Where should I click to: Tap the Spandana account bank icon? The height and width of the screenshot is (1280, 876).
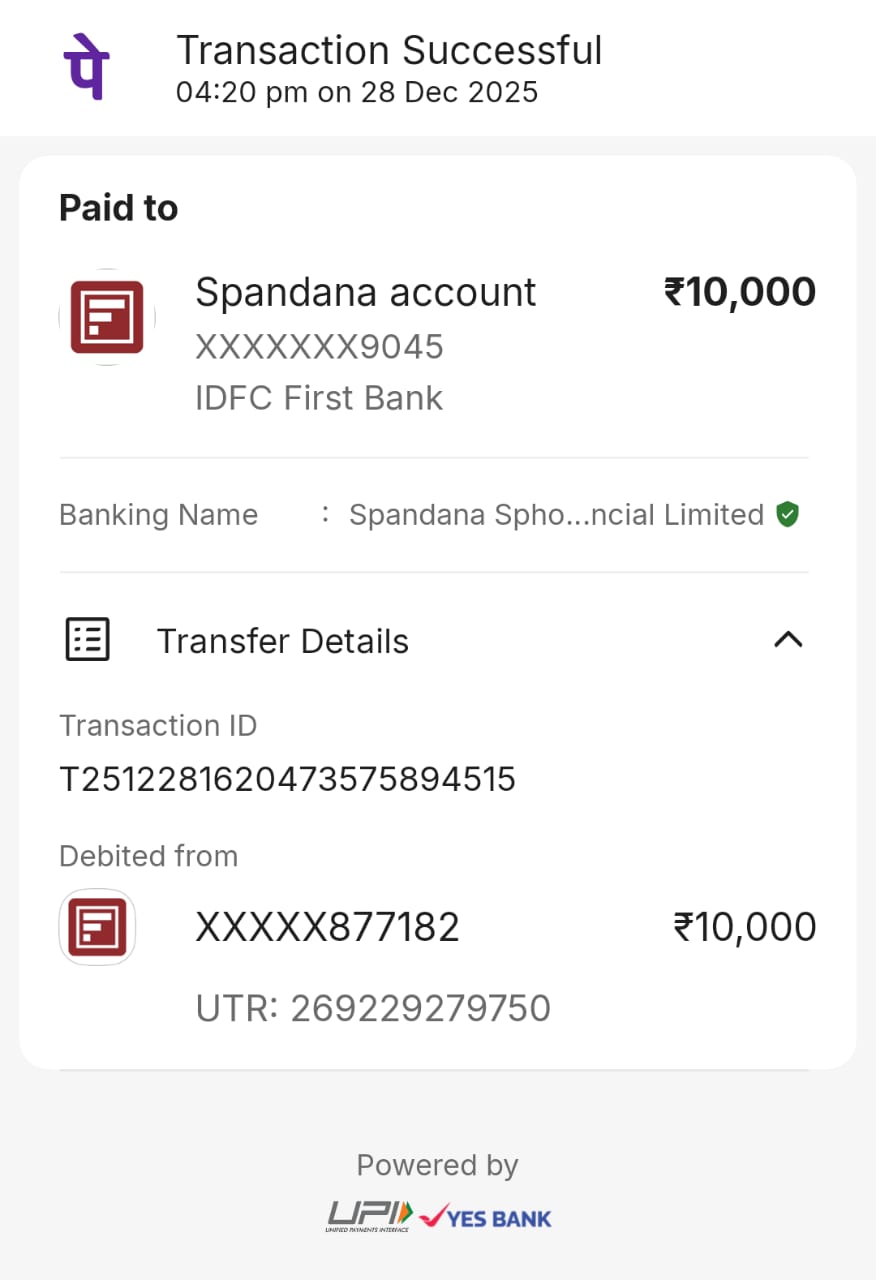point(107,317)
